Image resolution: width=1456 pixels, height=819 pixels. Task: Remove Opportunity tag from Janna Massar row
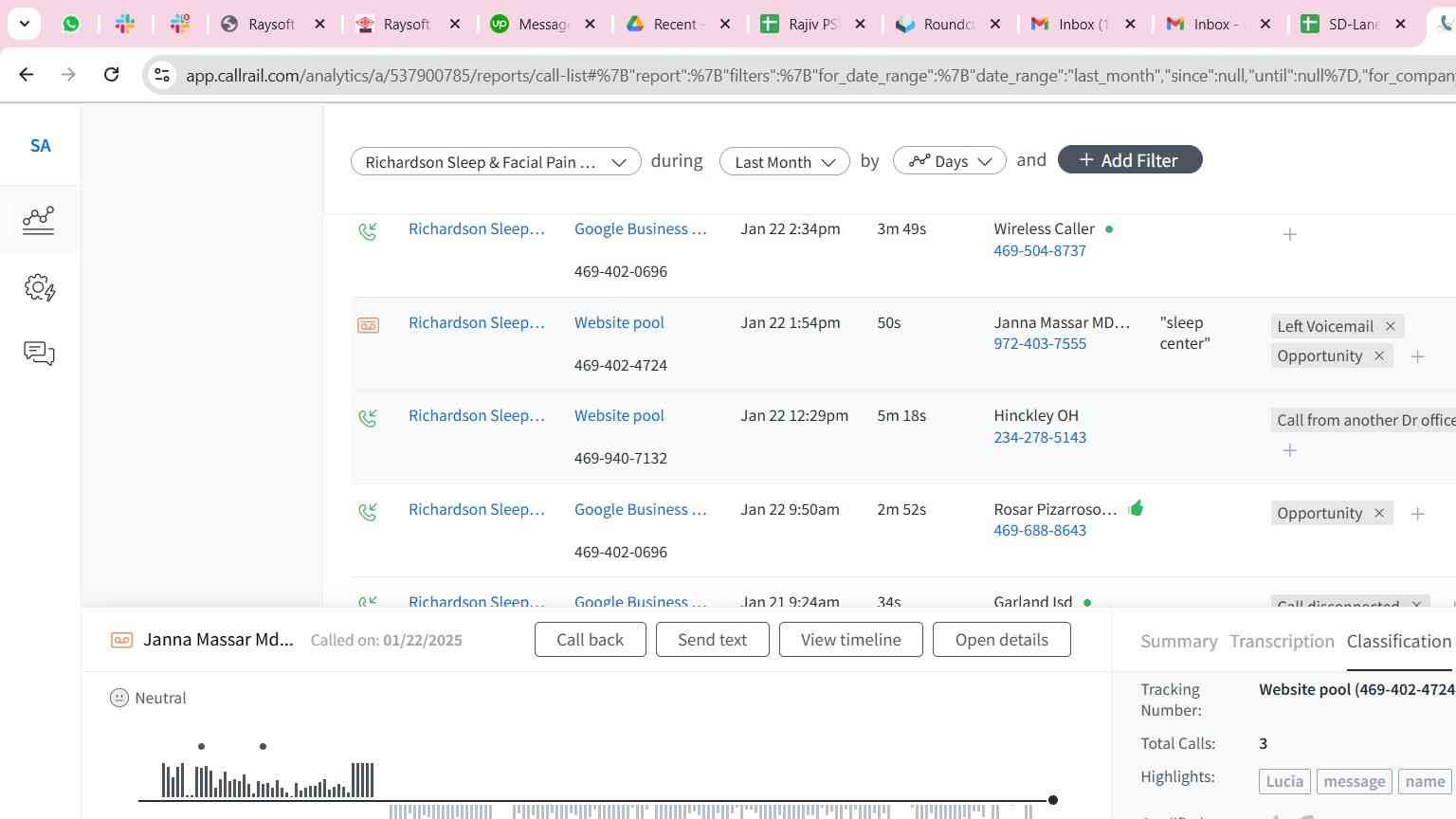point(1379,355)
